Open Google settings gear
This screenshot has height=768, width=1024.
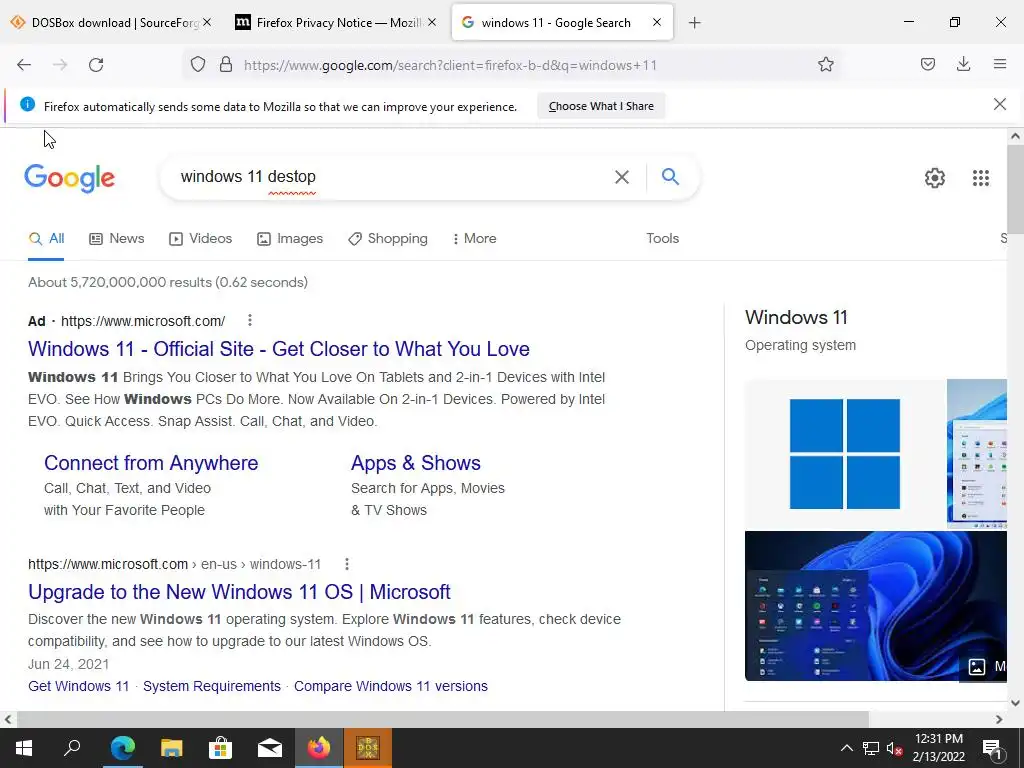point(935,178)
